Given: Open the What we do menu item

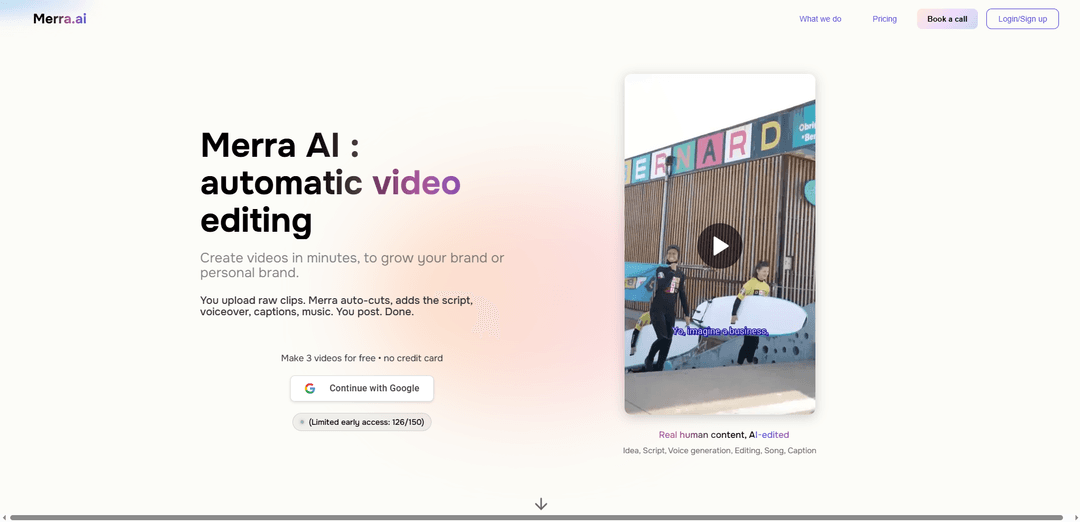Looking at the screenshot, I should click(819, 19).
